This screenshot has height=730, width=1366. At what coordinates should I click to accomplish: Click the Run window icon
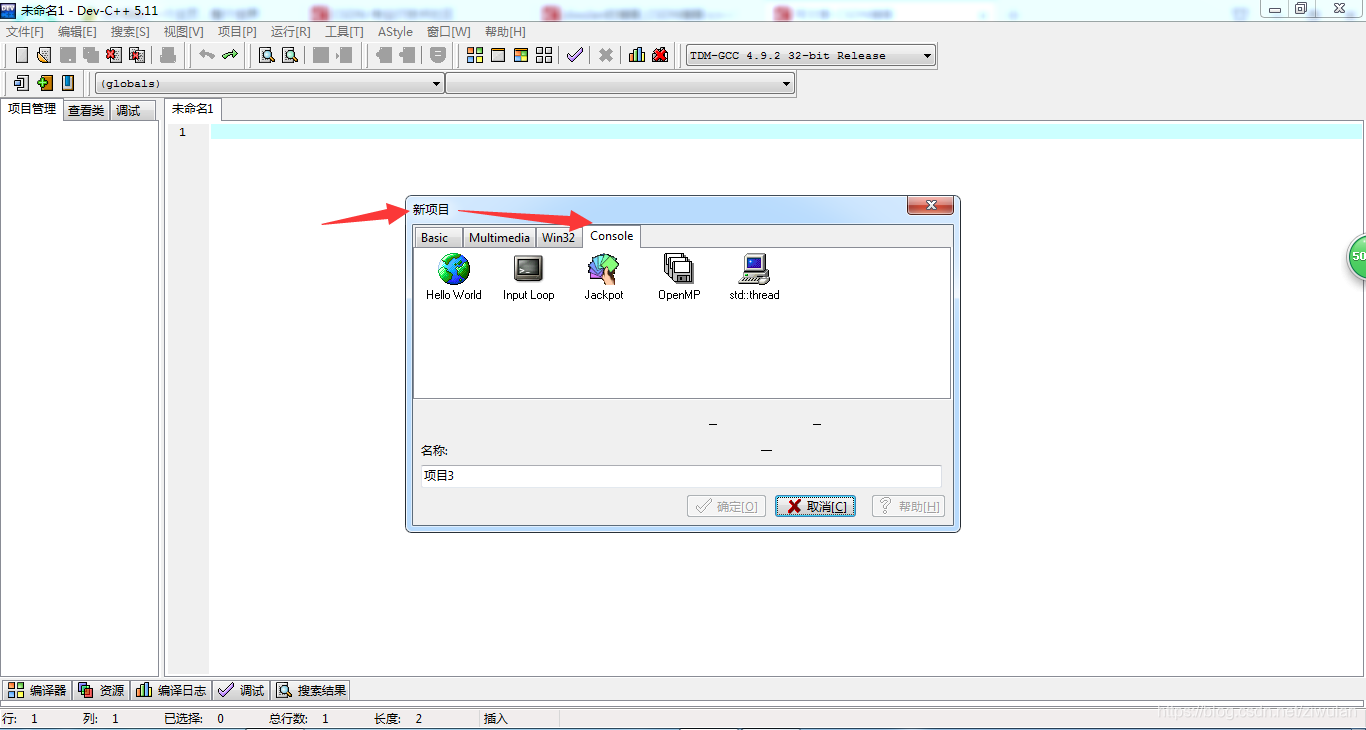click(x=498, y=55)
